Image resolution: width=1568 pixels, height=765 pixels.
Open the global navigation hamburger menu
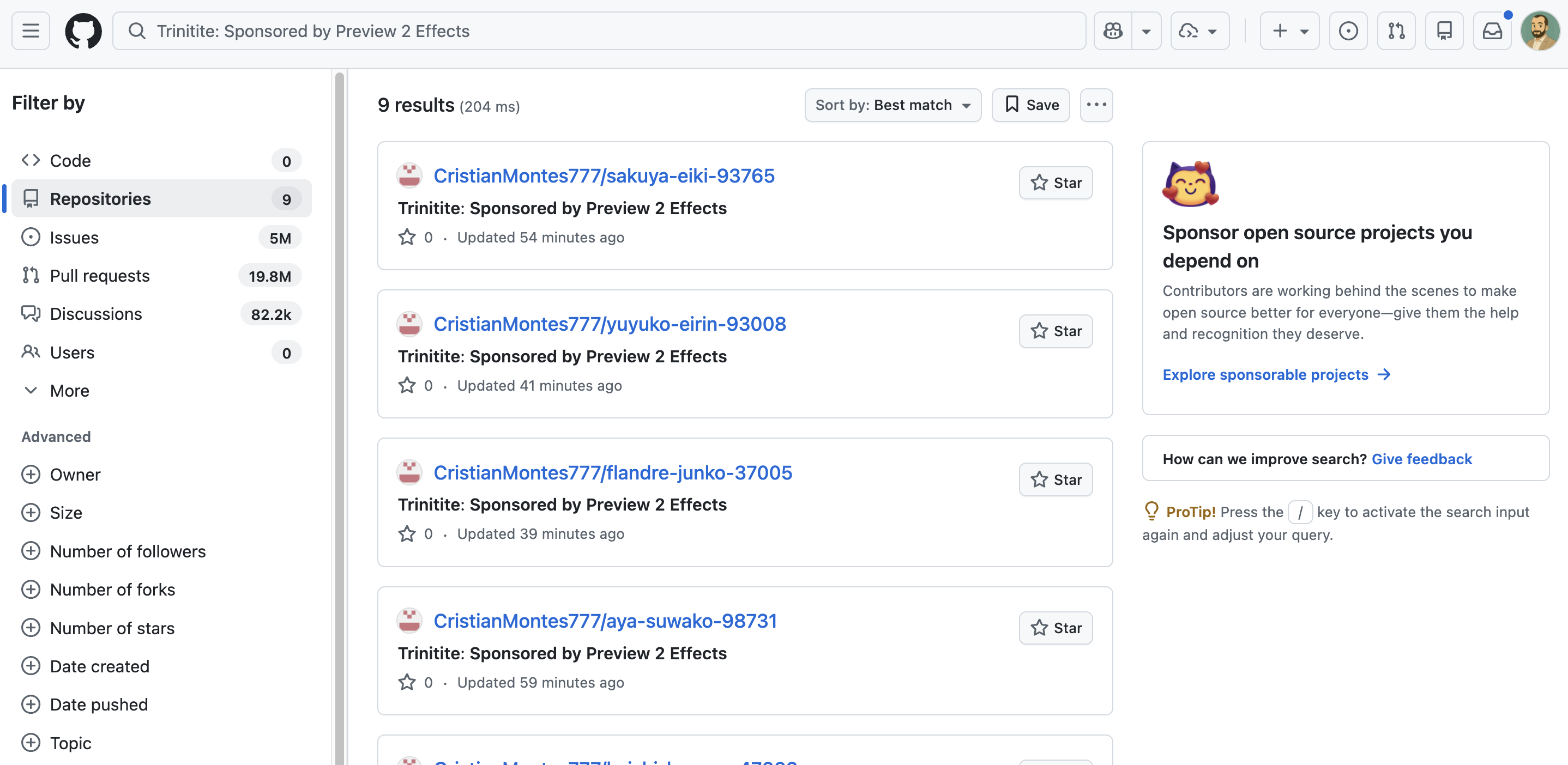pos(31,31)
